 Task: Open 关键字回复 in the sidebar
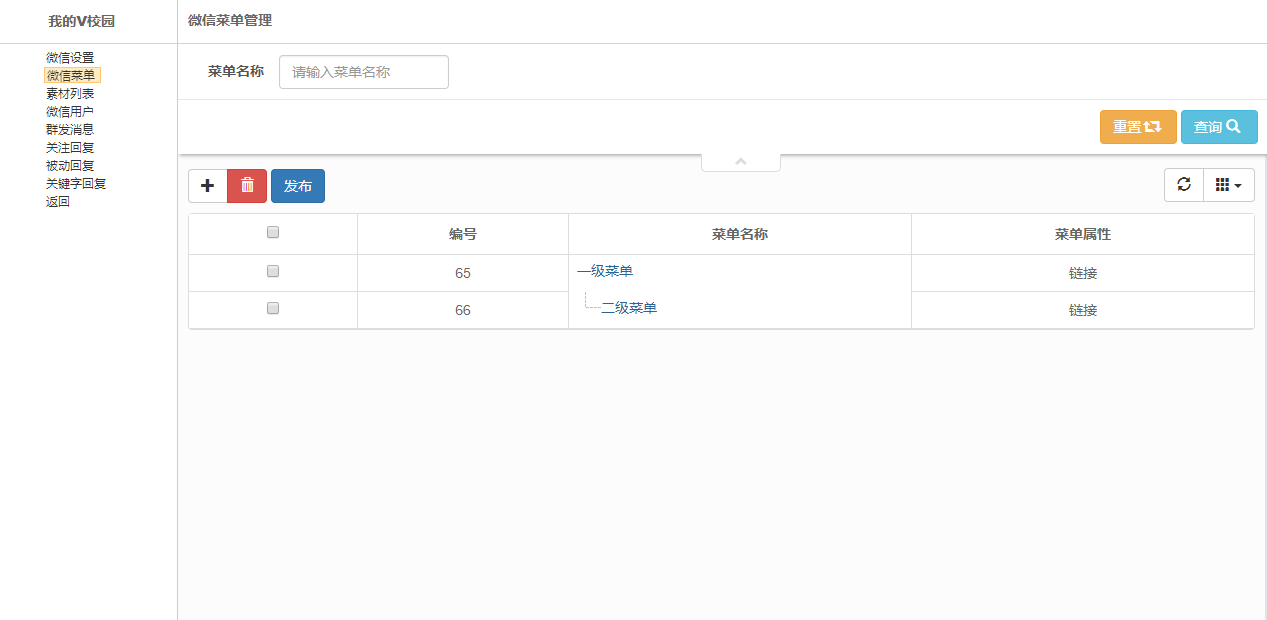coord(76,184)
